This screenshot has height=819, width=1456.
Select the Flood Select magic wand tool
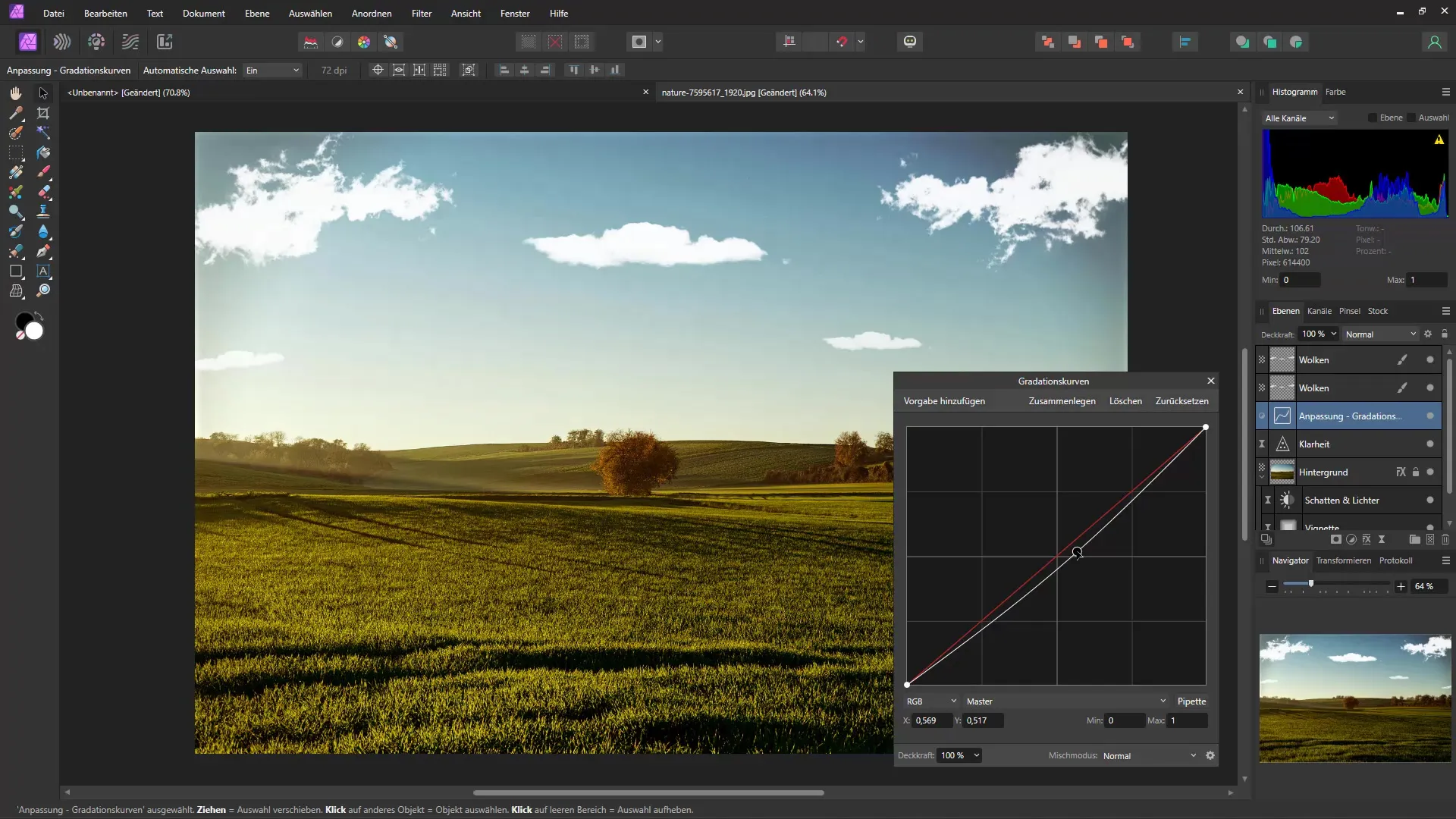tap(43, 133)
